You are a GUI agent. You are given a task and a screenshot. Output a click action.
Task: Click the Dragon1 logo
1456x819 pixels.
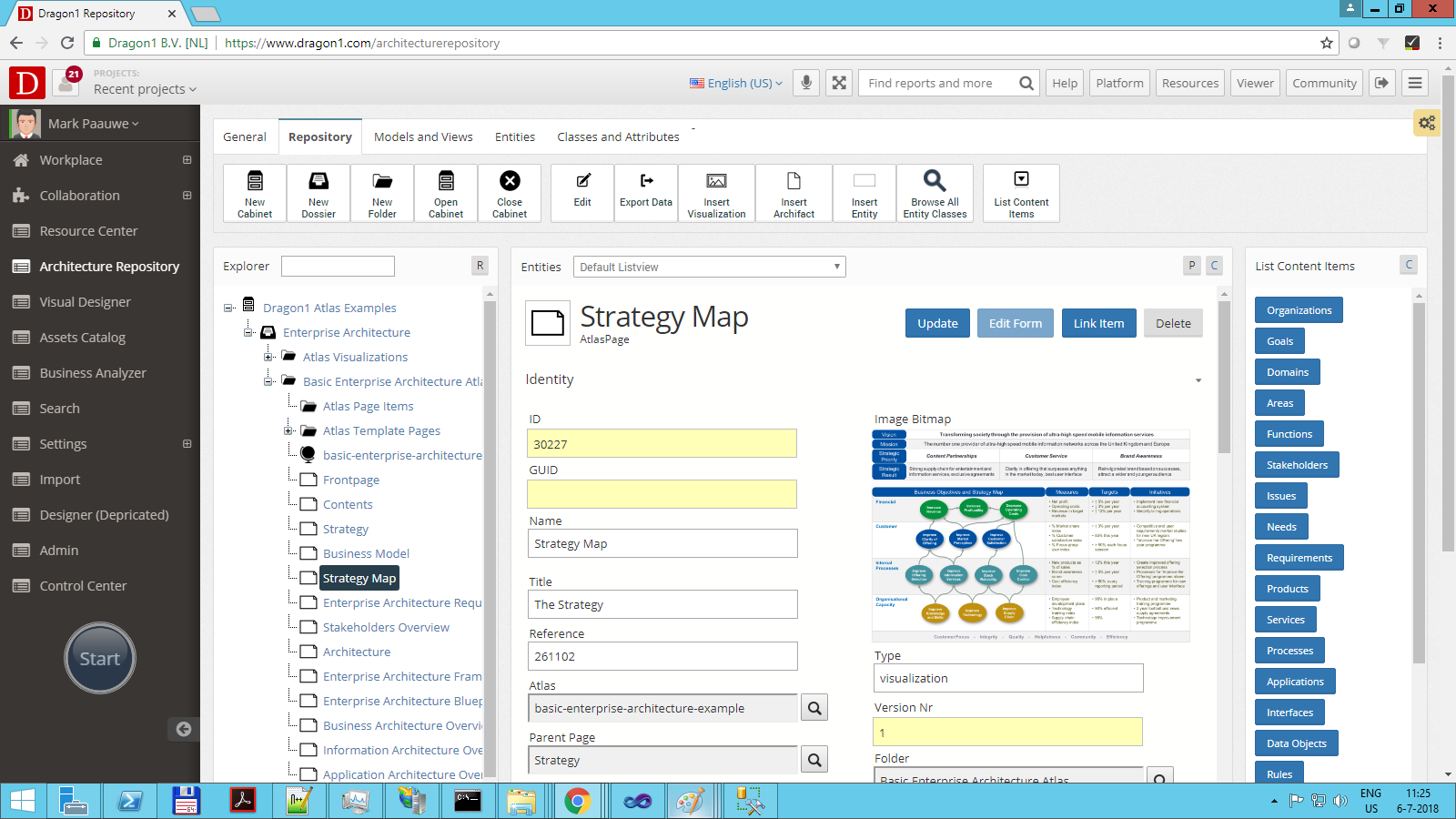pos(27,83)
